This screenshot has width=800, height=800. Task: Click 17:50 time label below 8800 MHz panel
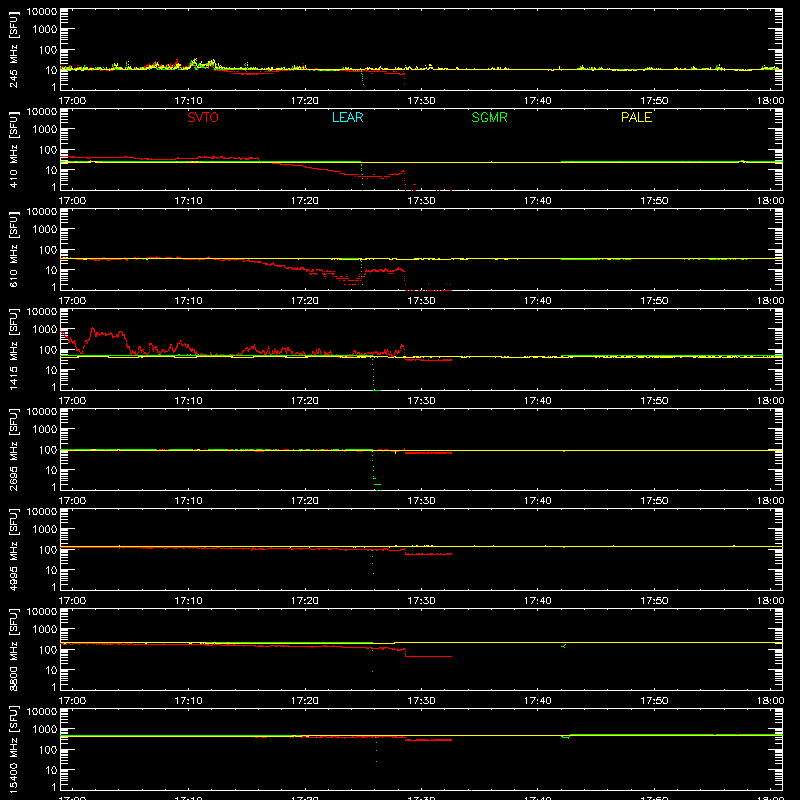(654, 701)
